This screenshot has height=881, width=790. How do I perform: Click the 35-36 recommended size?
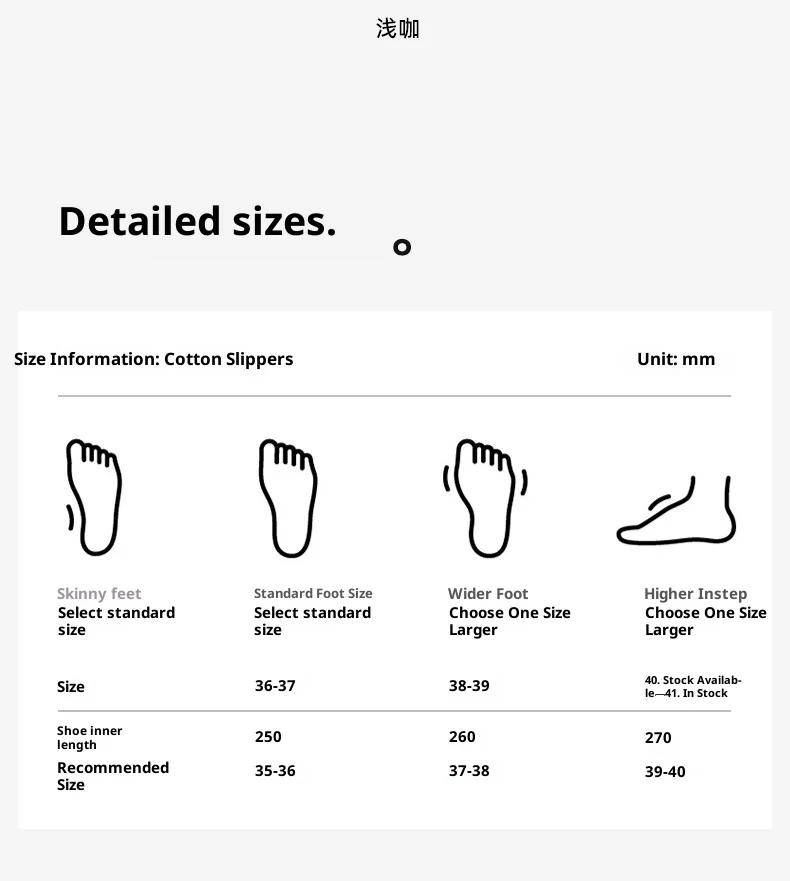point(275,771)
